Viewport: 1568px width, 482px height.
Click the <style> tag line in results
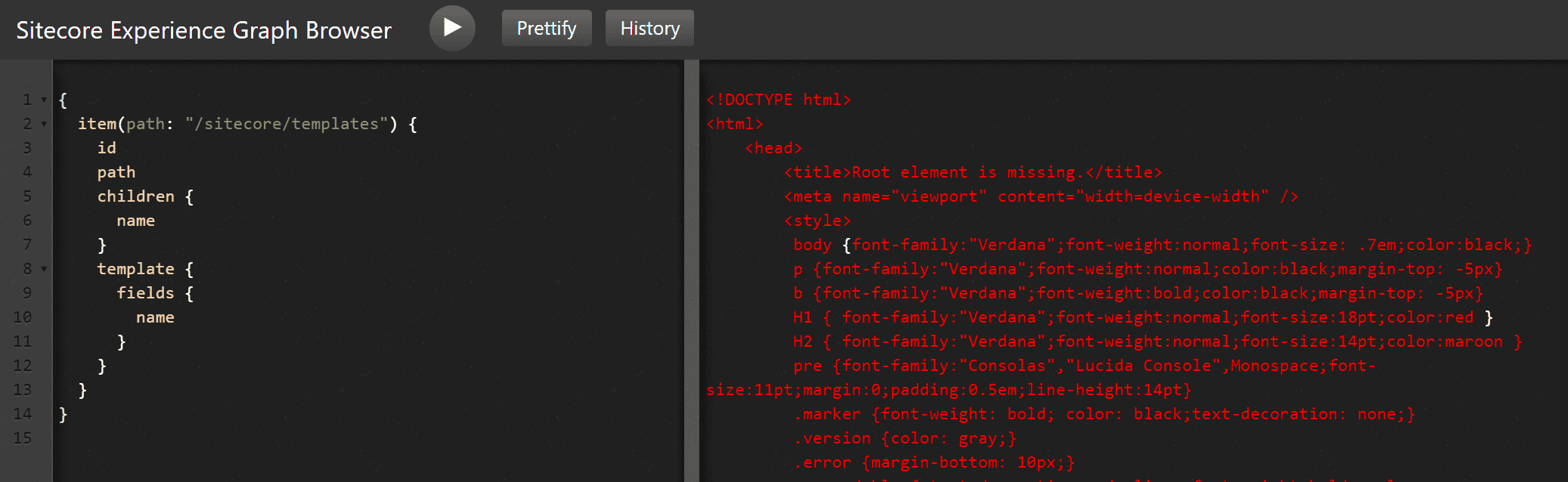tap(817, 221)
